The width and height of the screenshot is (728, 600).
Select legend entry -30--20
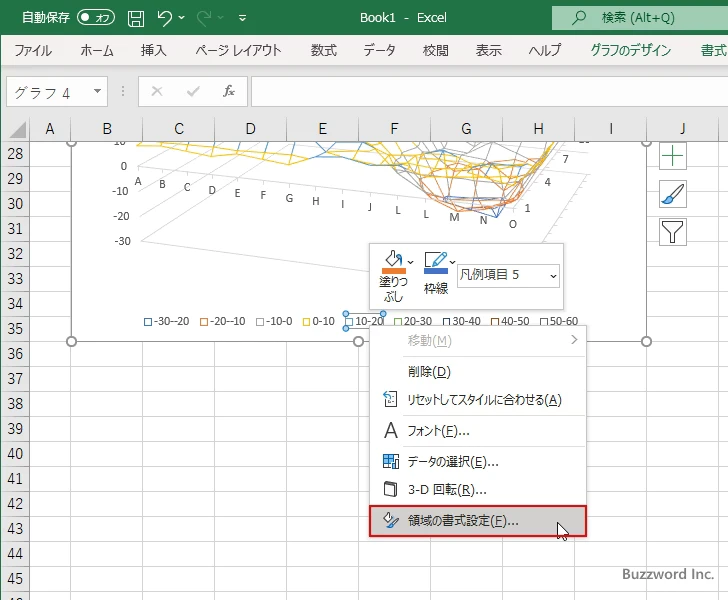tap(167, 321)
